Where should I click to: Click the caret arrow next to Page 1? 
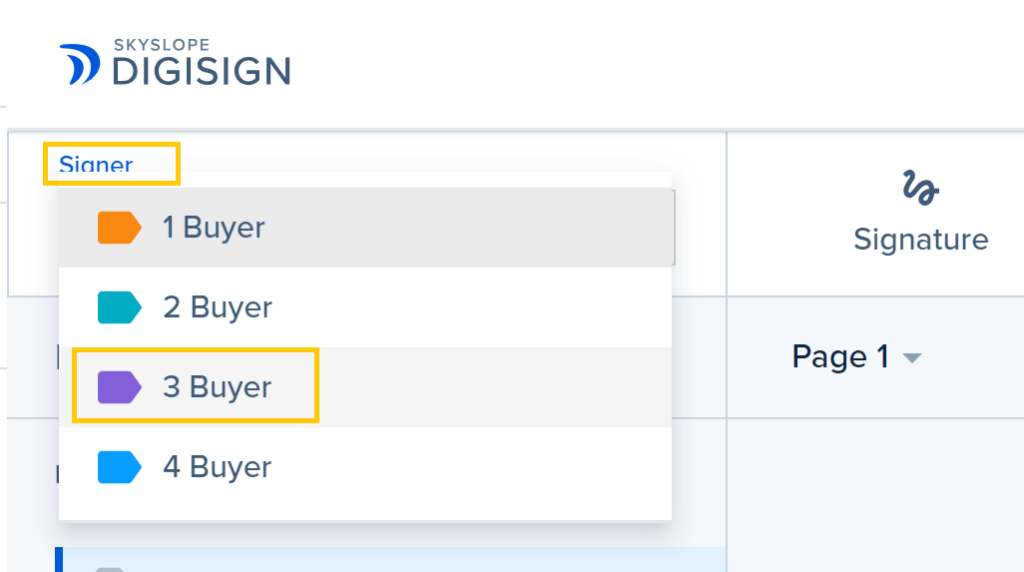click(x=911, y=358)
